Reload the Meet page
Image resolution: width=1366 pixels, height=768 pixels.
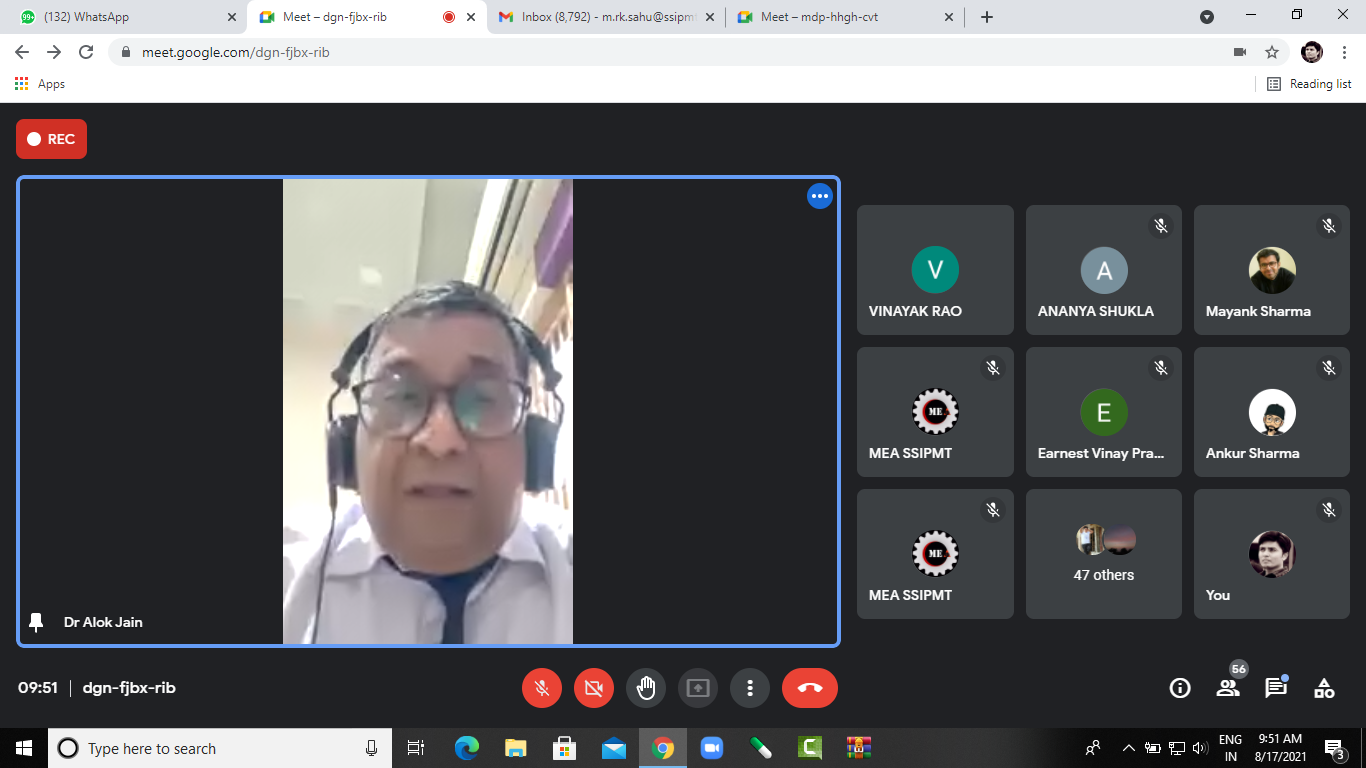86,52
